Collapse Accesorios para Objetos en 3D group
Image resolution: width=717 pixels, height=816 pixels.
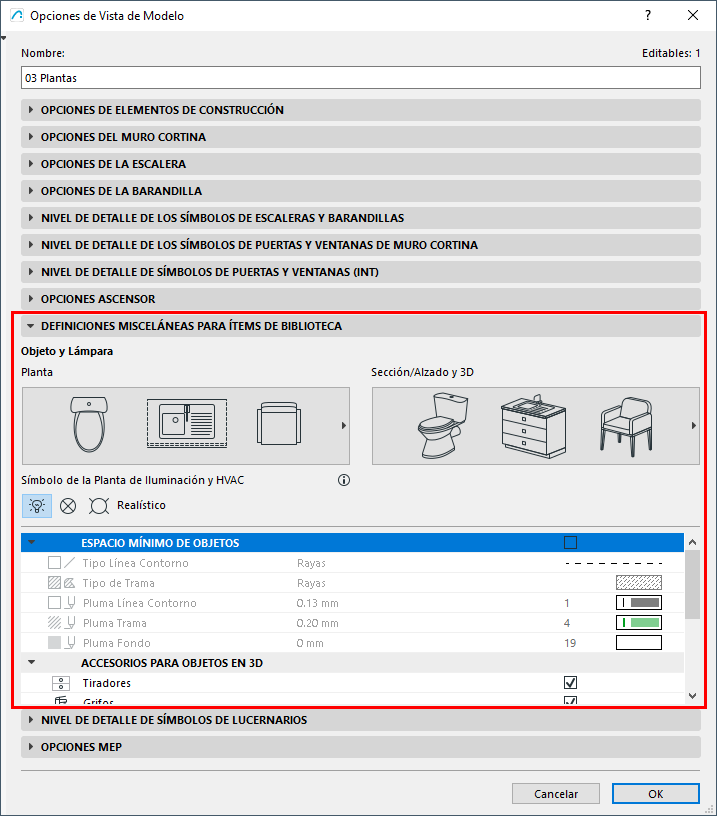tap(31, 662)
